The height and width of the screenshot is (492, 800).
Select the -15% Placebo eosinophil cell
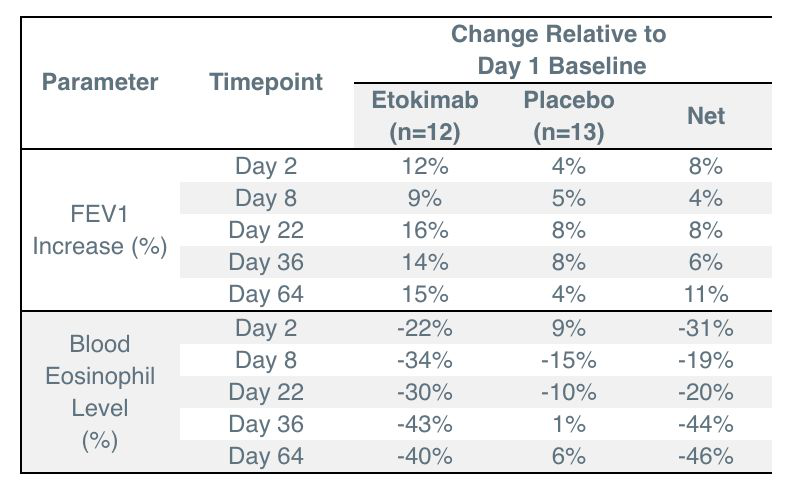[x=569, y=360]
